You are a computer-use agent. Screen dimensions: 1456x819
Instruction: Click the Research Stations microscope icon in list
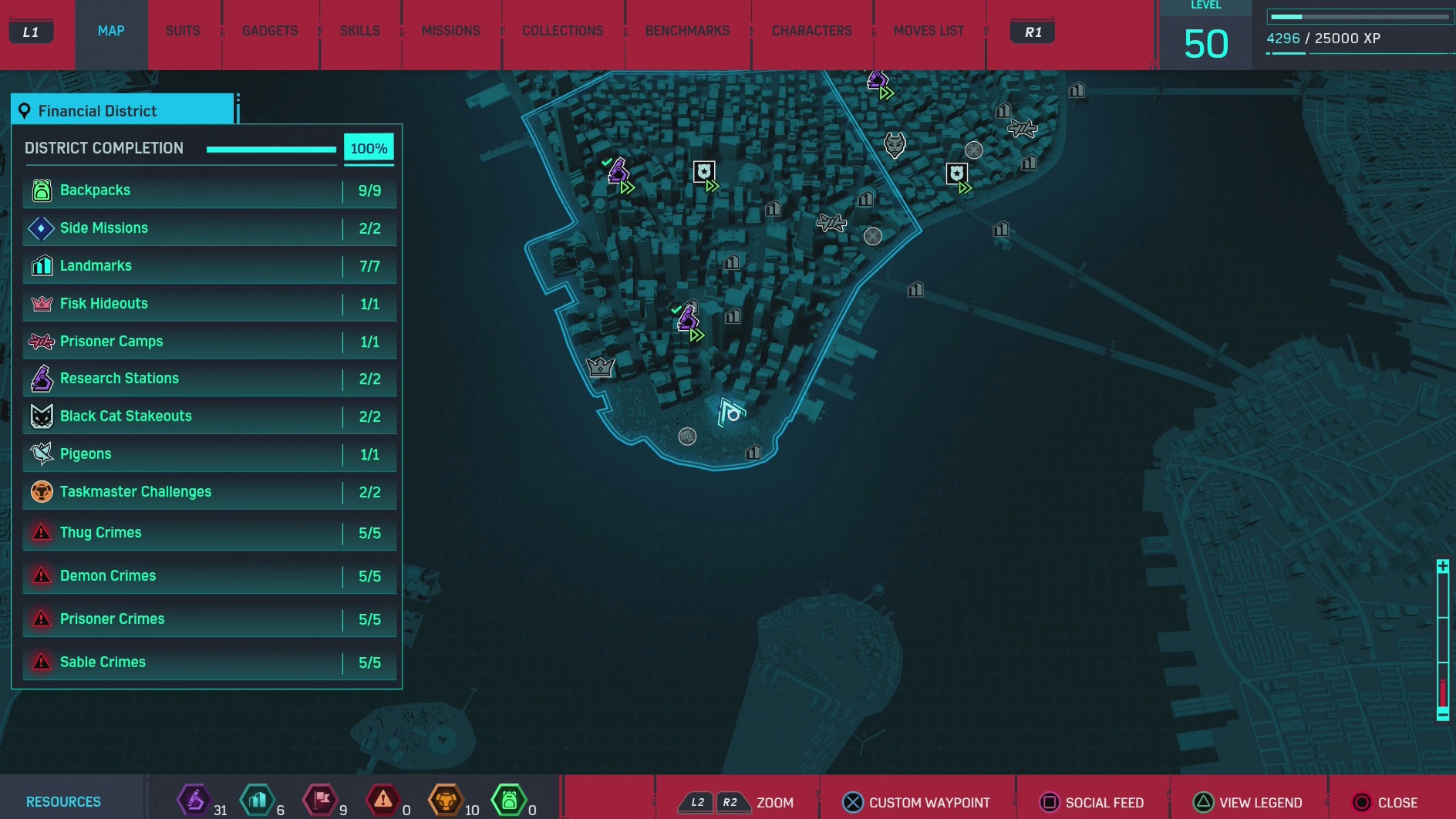coord(42,379)
